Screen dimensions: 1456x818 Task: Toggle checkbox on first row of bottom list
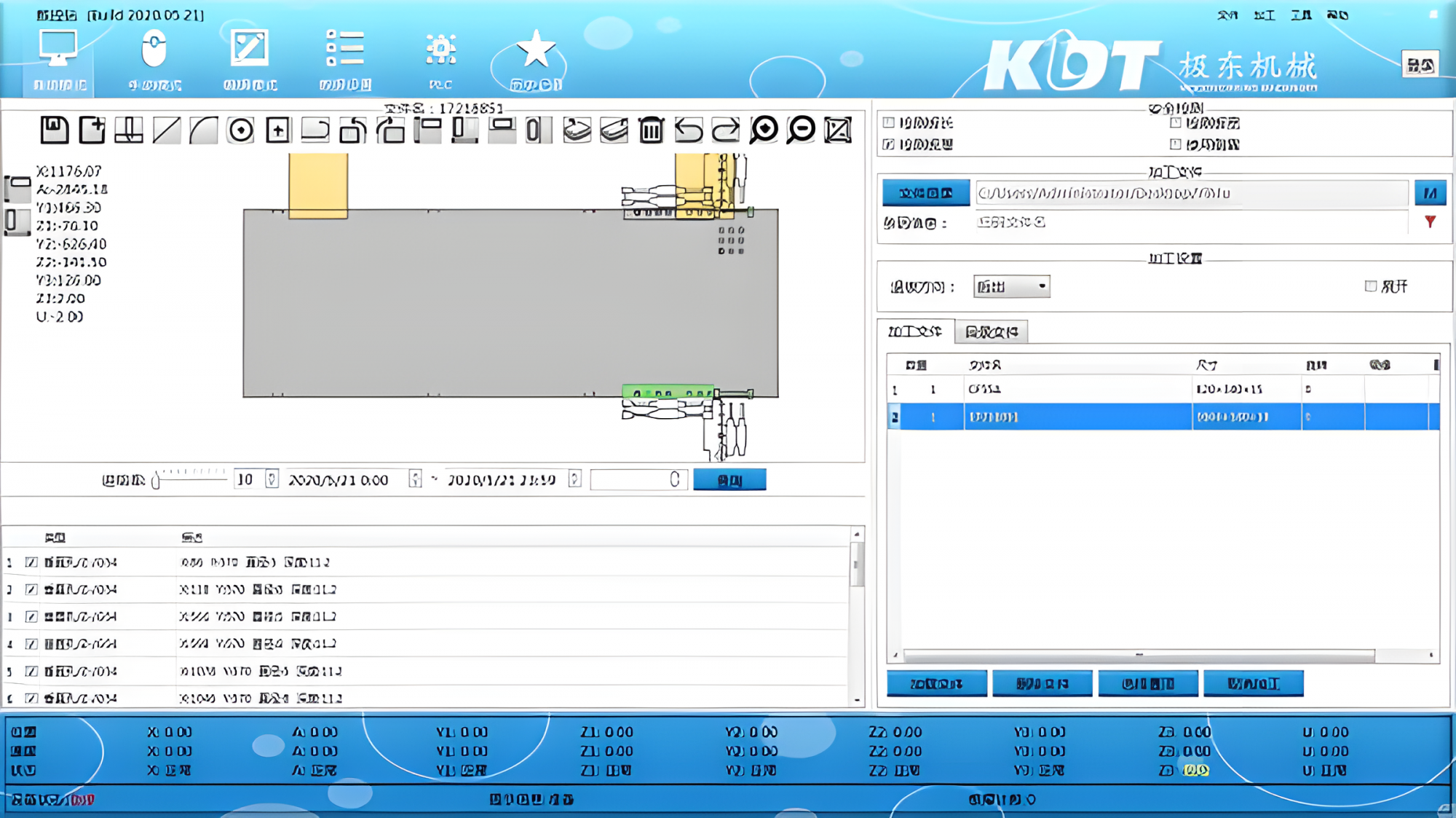point(31,562)
